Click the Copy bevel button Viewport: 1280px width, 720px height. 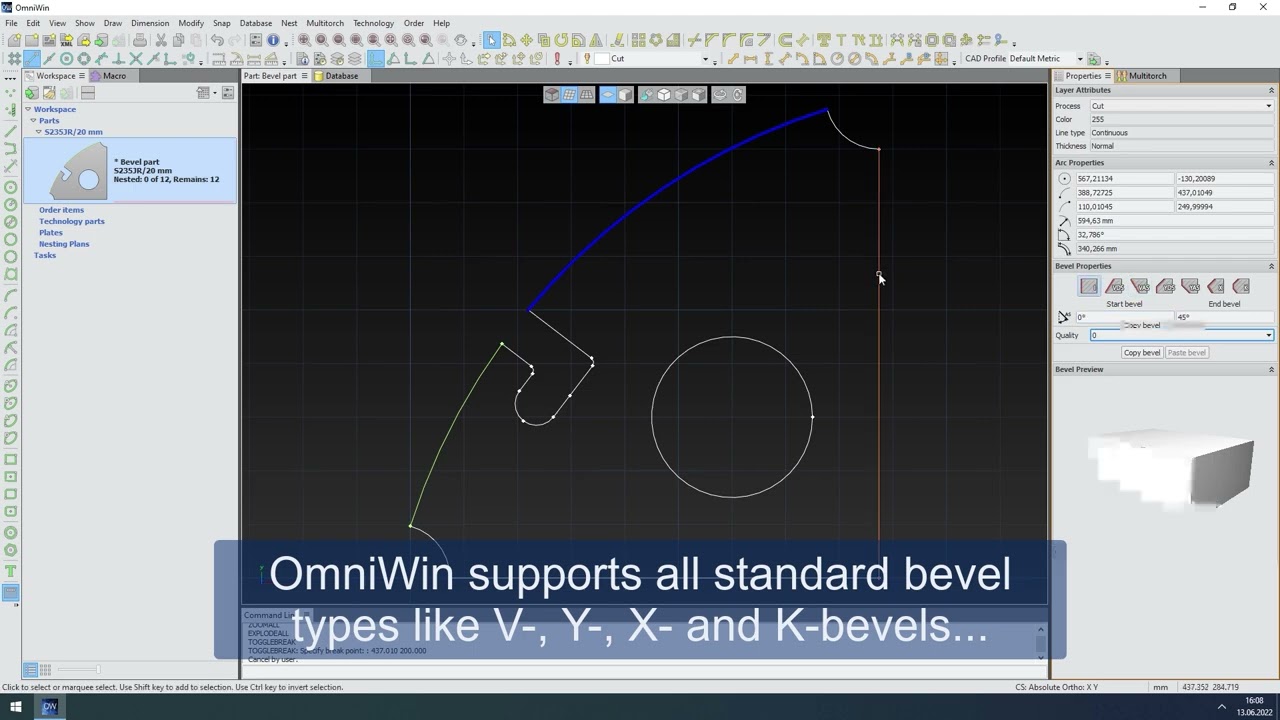[x=1142, y=353]
